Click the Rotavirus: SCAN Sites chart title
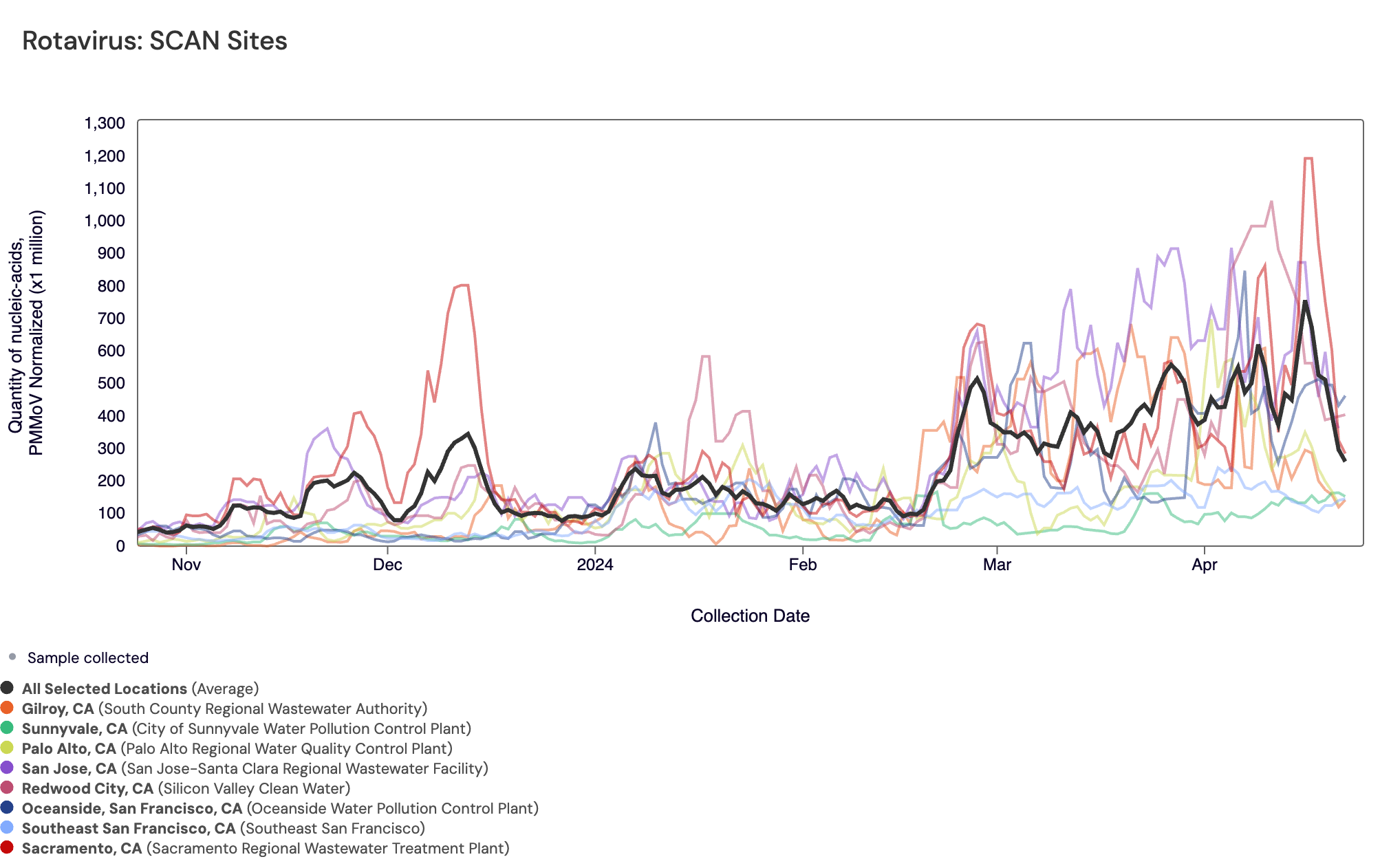This screenshot has height=868, width=1391. 155,41
